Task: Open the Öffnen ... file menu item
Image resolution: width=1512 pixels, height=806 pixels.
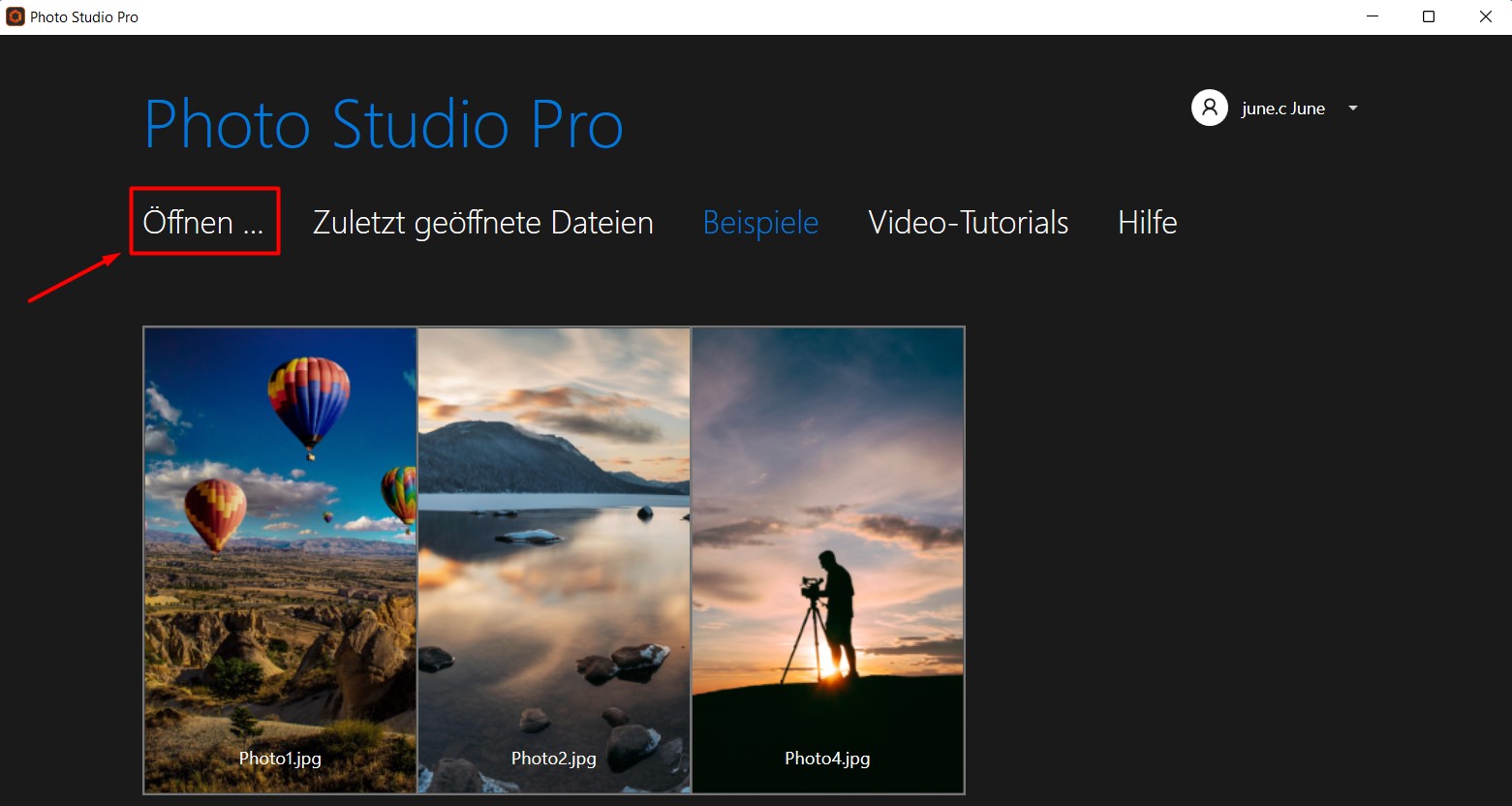Action: (x=203, y=222)
